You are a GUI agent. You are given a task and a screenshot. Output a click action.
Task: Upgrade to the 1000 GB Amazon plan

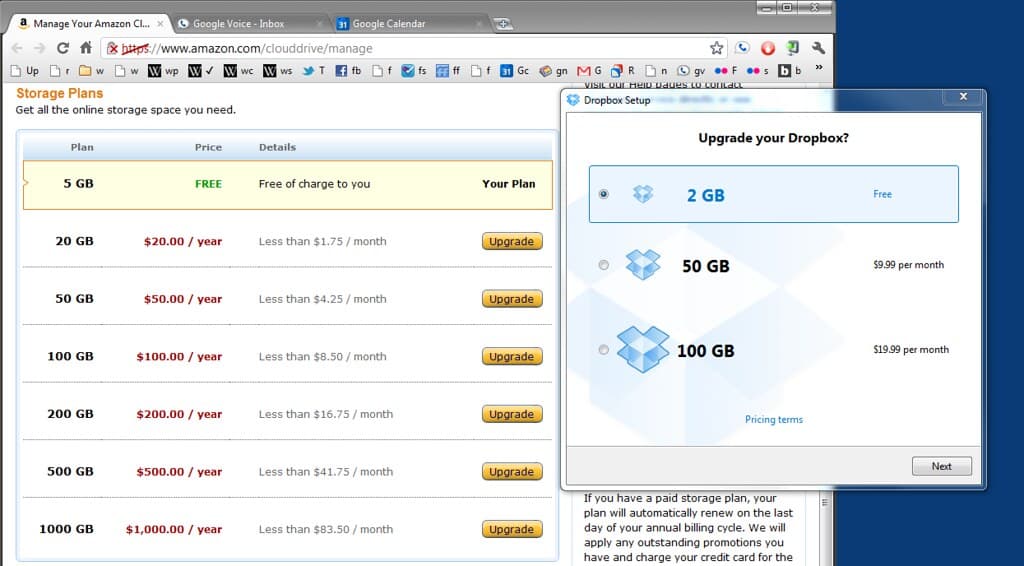coord(512,529)
